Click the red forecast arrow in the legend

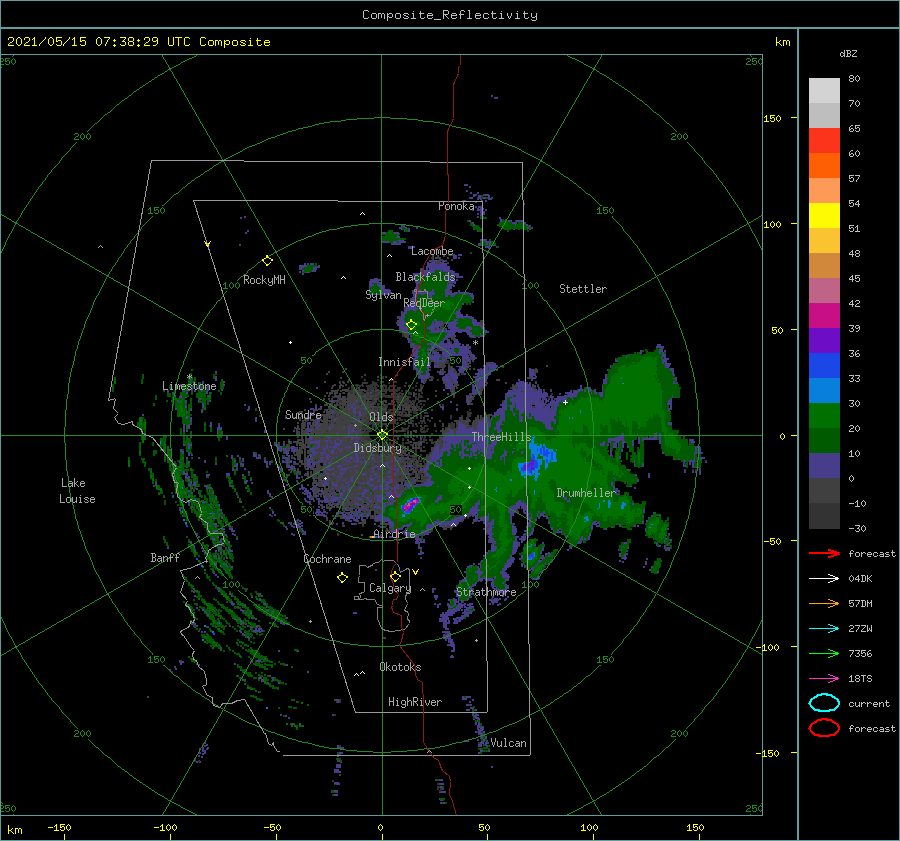click(x=824, y=553)
